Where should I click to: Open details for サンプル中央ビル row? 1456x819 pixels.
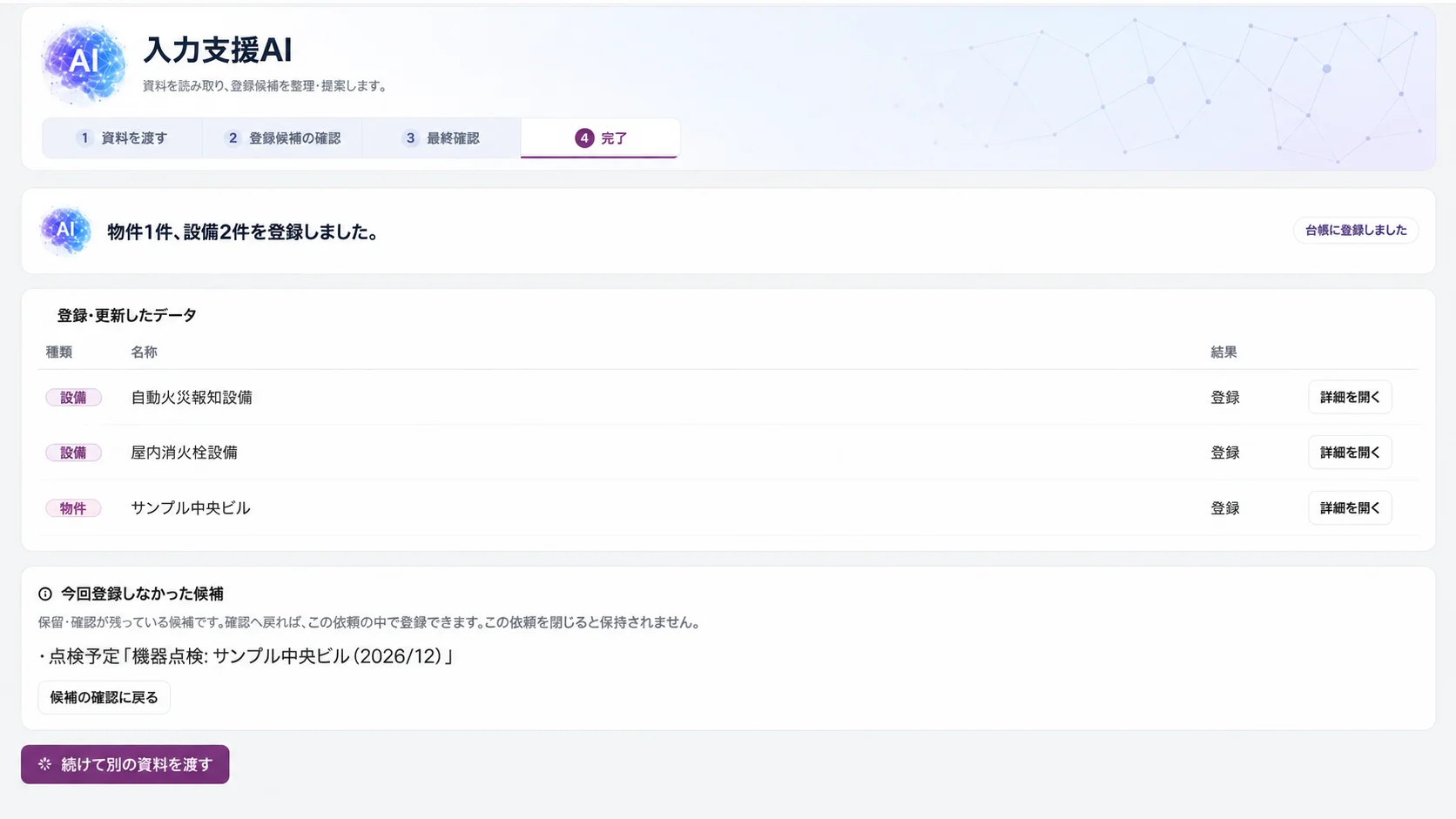tap(1350, 508)
